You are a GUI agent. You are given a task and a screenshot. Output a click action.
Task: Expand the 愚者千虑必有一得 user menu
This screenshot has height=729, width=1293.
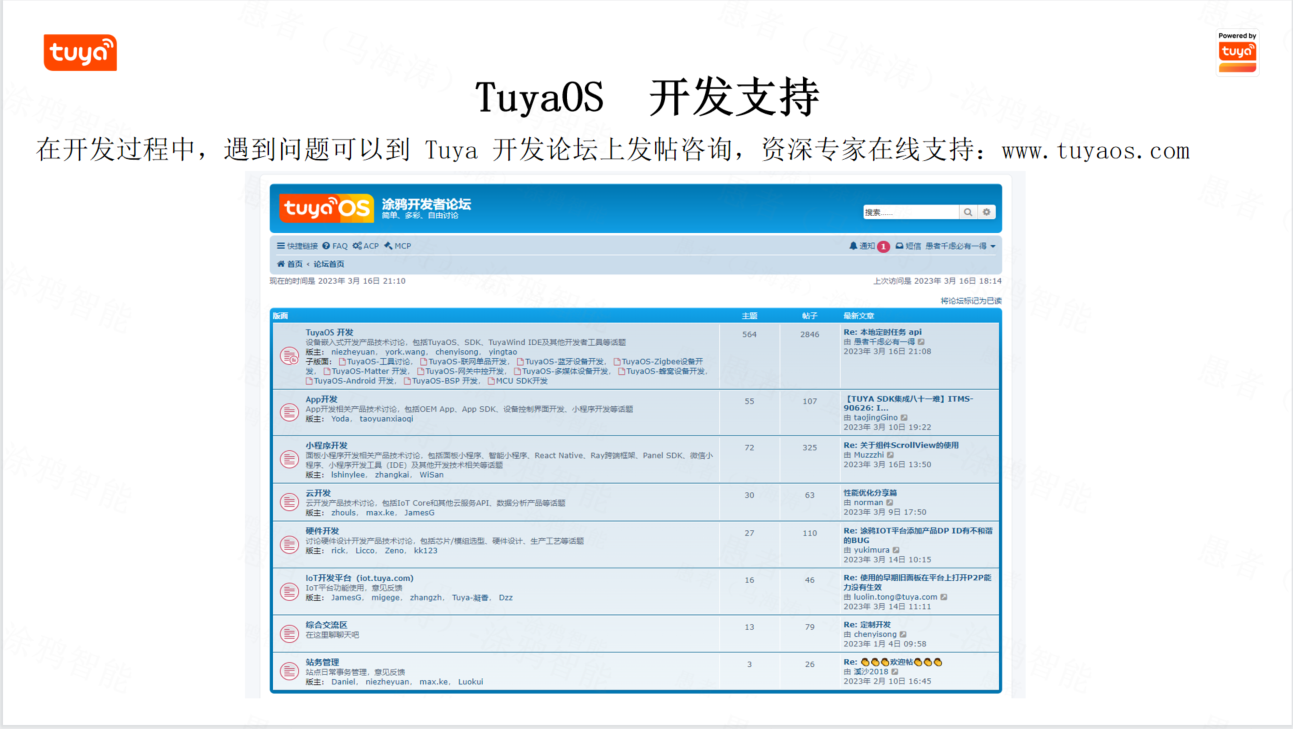point(960,246)
